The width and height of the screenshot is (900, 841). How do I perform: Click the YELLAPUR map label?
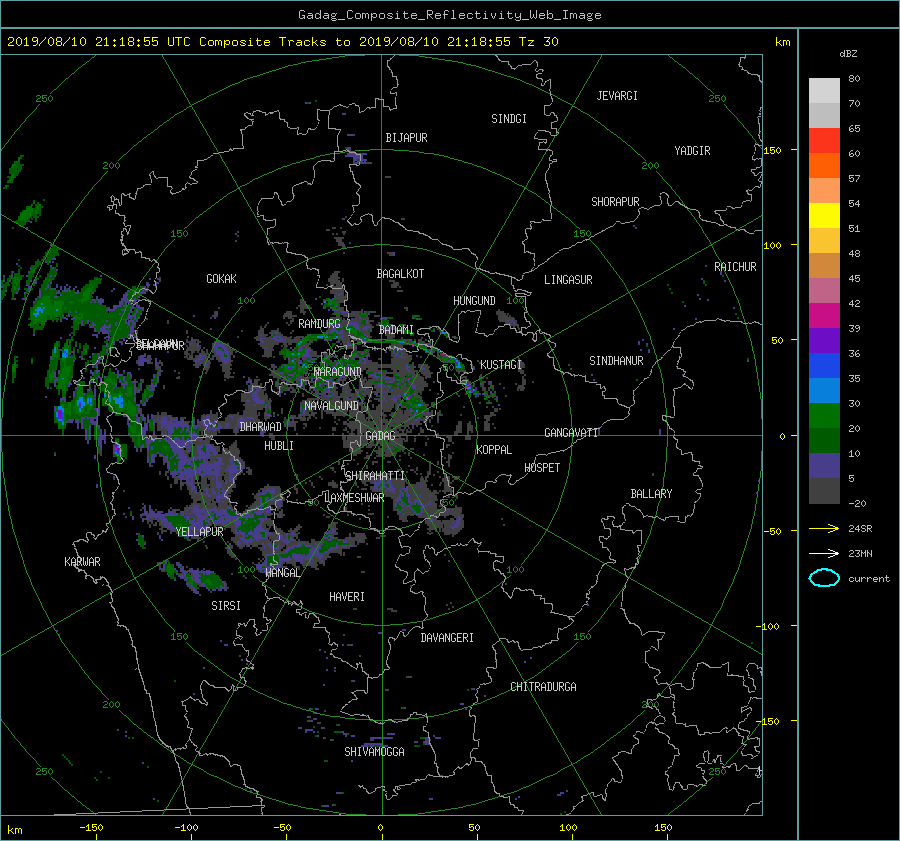pos(199,532)
